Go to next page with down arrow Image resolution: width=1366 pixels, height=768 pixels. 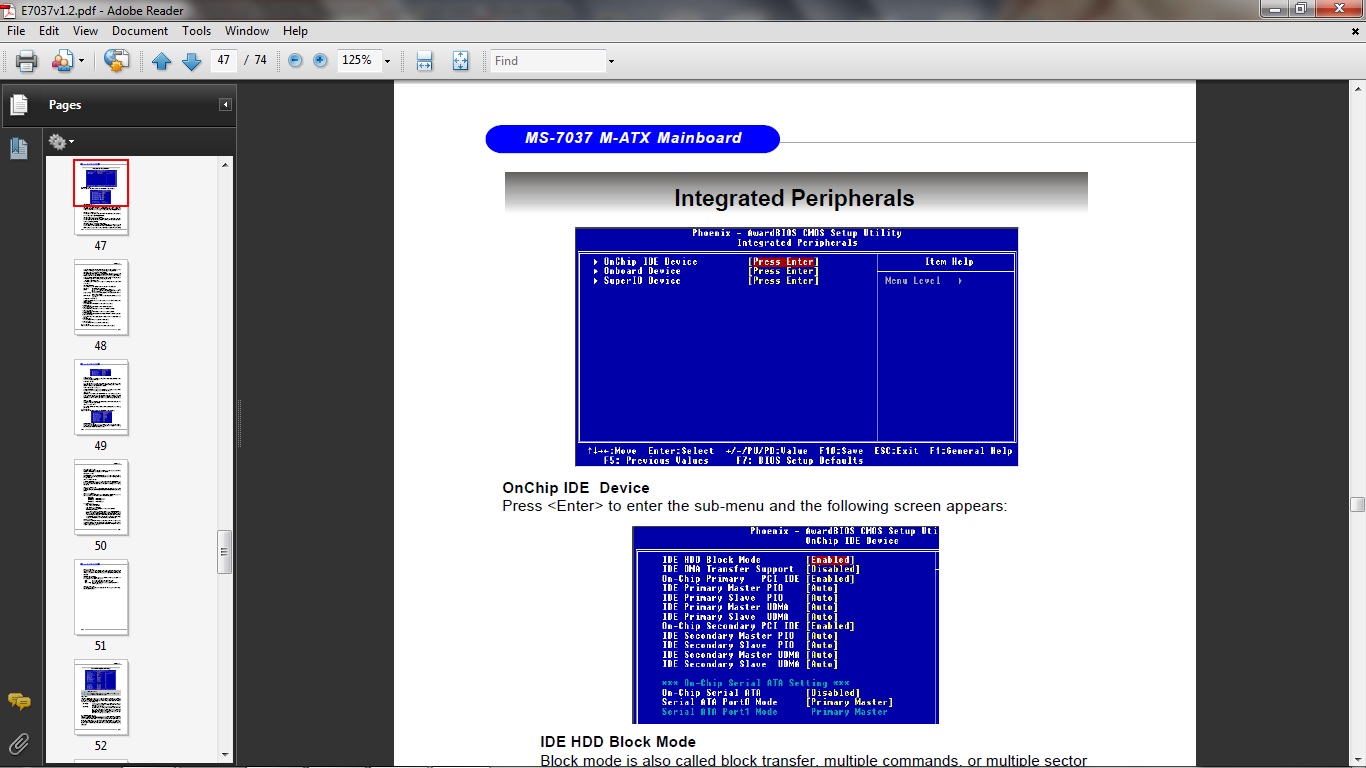[191, 61]
